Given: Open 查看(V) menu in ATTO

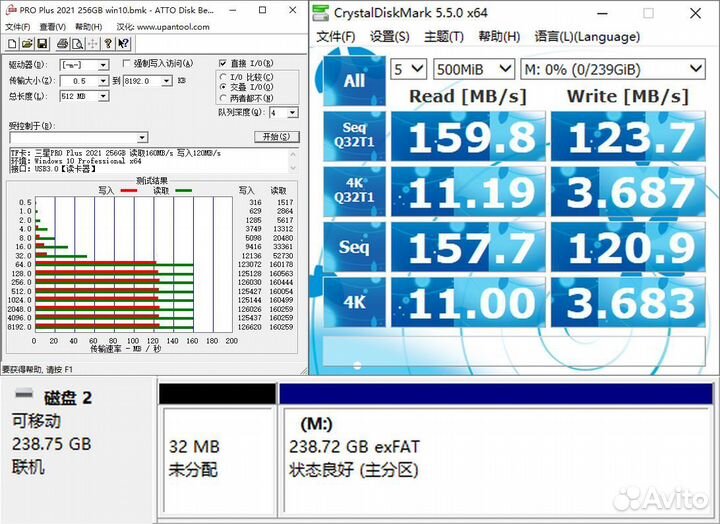Looking at the screenshot, I should pos(53,27).
